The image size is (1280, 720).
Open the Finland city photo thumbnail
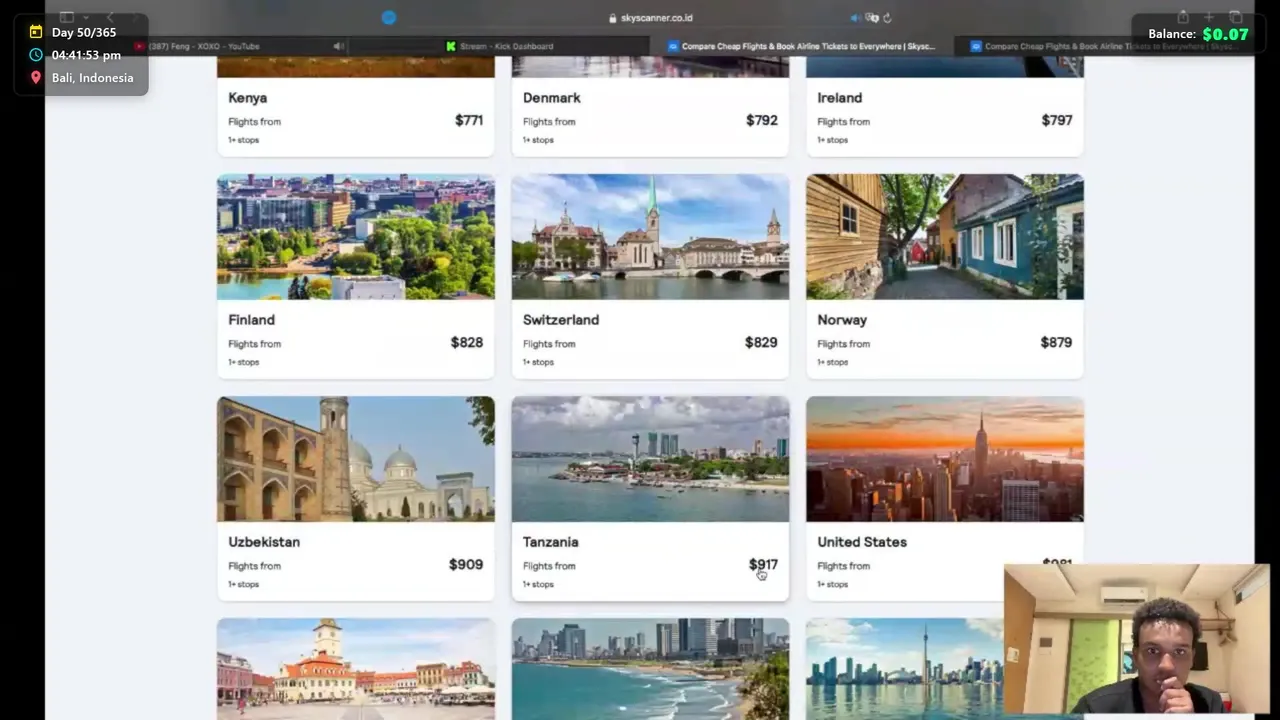(x=356, y=237)
